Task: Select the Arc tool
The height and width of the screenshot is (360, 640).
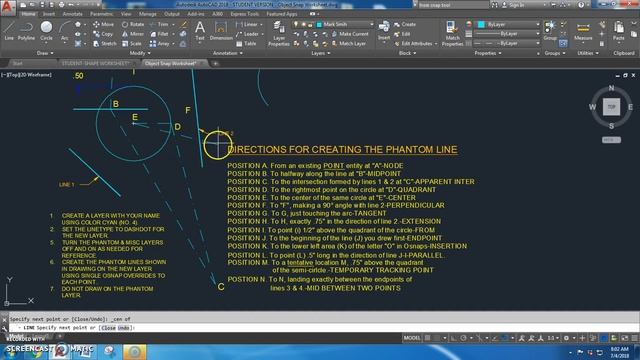Action: click(64, 31)
